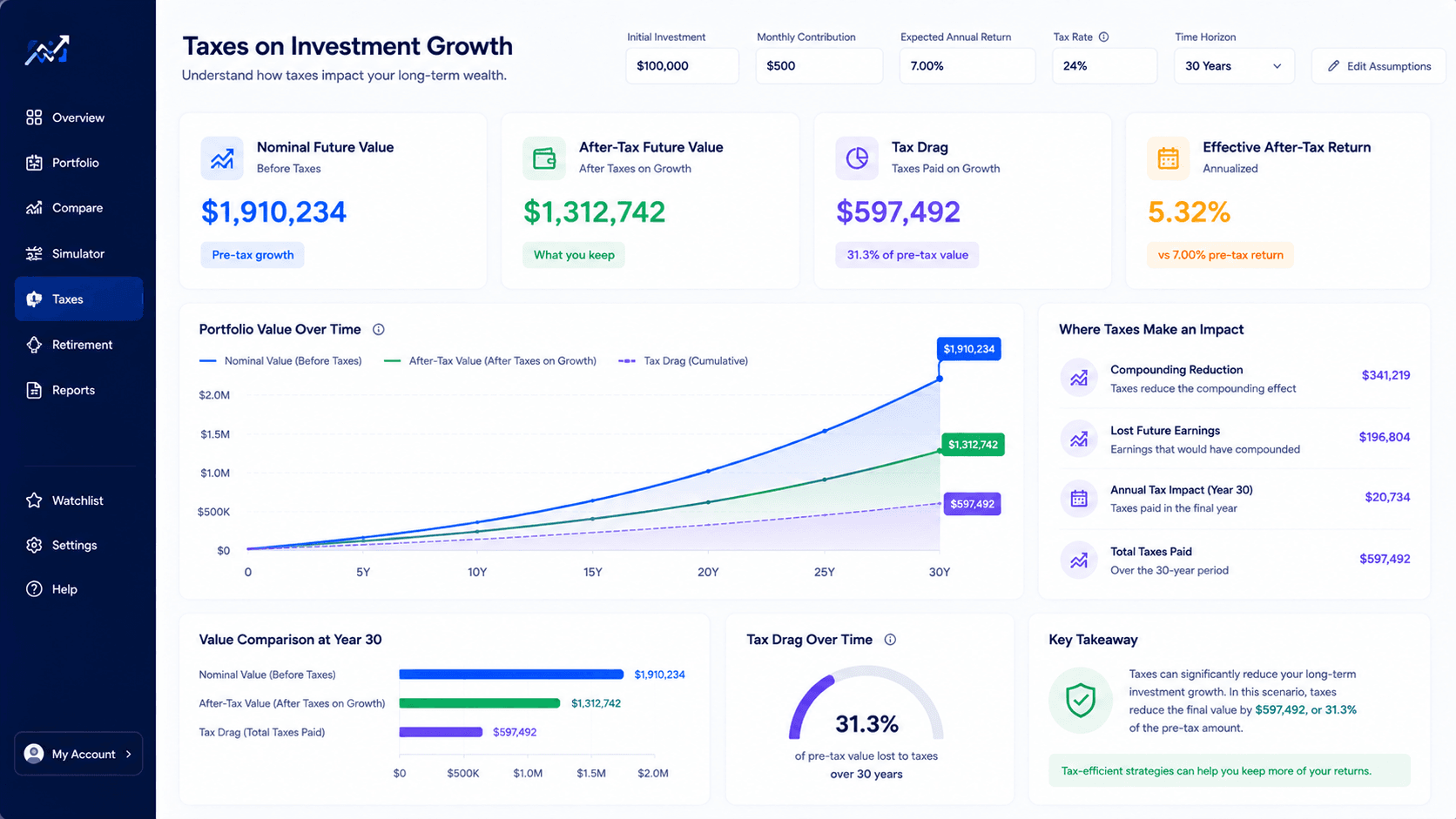Select the Taxes menu item
This screenshot has height=819, width=1456.
[78, 299]
